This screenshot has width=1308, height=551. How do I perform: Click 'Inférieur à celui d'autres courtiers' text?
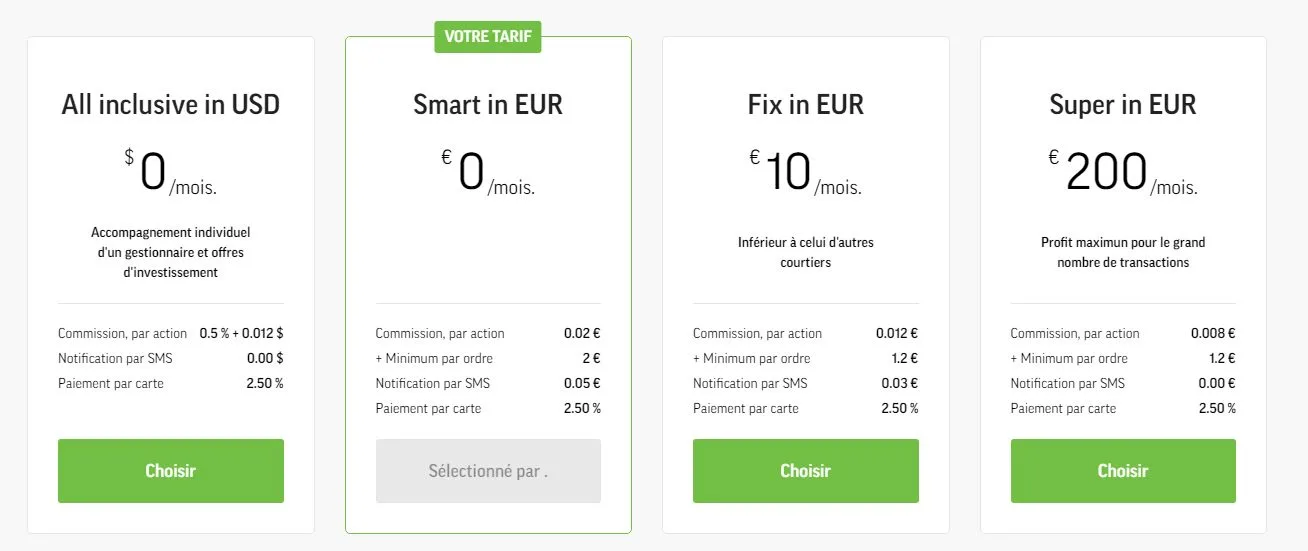click(x=805, y=252)
